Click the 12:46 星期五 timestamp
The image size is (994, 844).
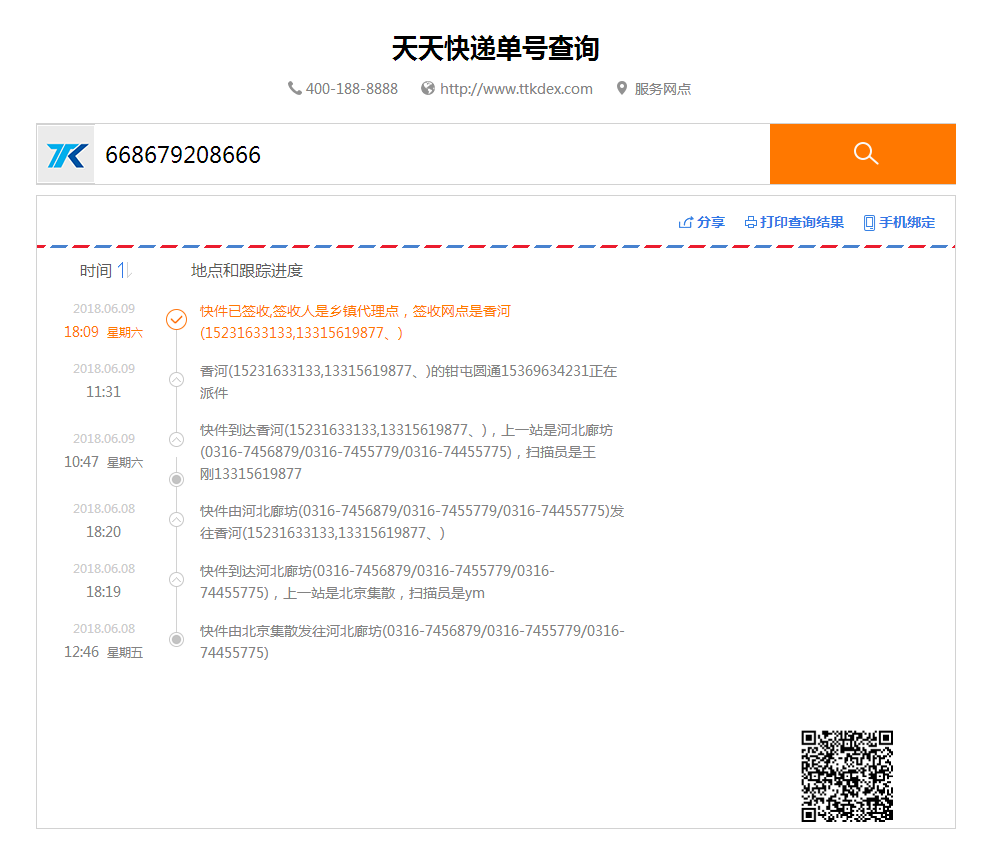click(103, 652)
